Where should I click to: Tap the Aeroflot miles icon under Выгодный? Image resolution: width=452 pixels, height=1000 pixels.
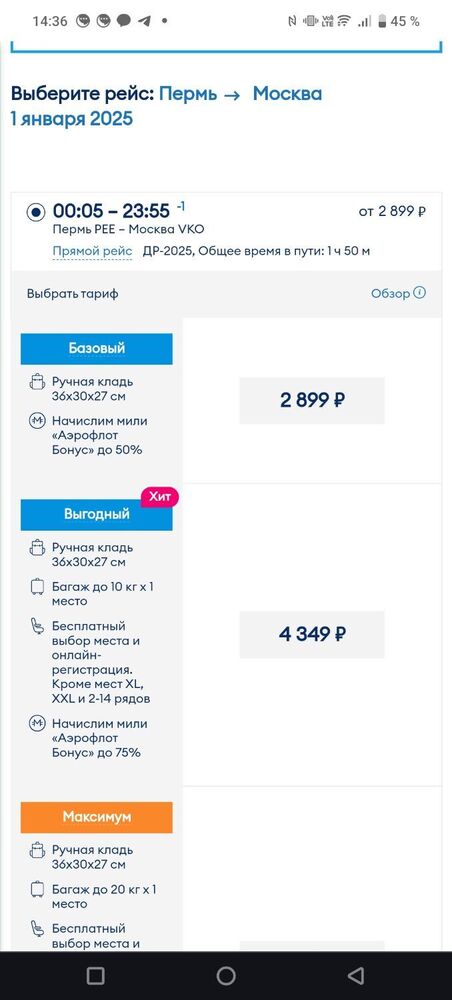point(38,724)
